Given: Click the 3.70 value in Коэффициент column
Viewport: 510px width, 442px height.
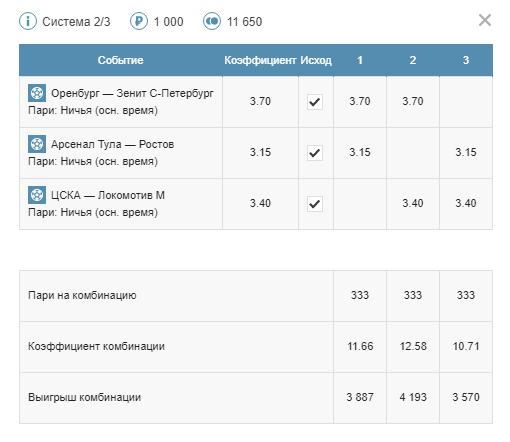Looking at the screenshot, I should pos(260,101).
